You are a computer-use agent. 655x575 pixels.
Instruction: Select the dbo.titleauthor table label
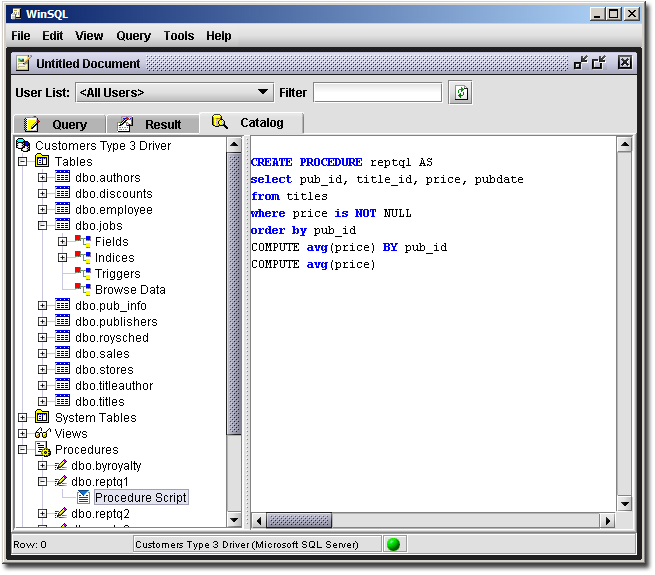tap(114, 385)
